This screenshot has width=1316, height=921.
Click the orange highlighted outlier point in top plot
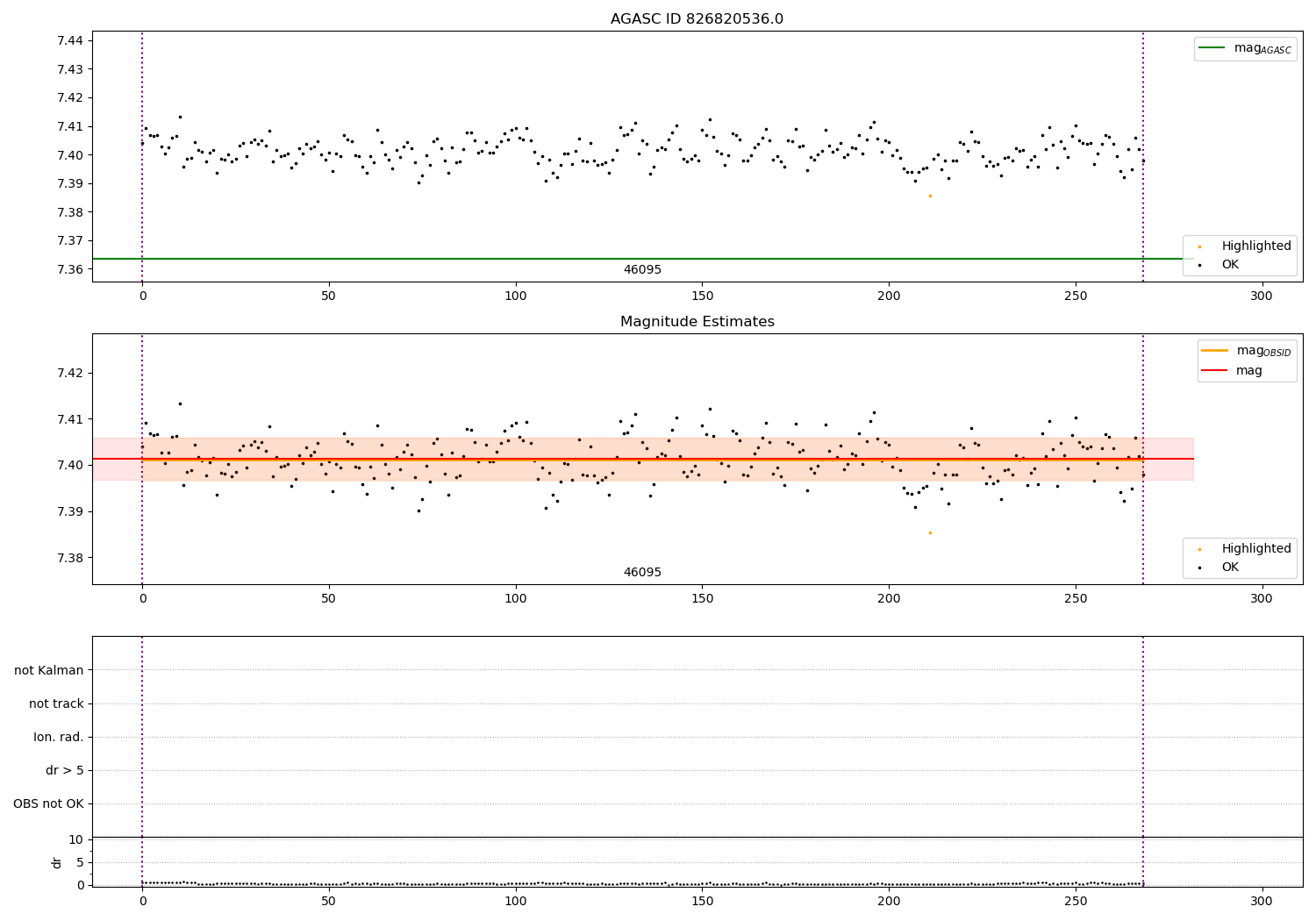[930, 196]
